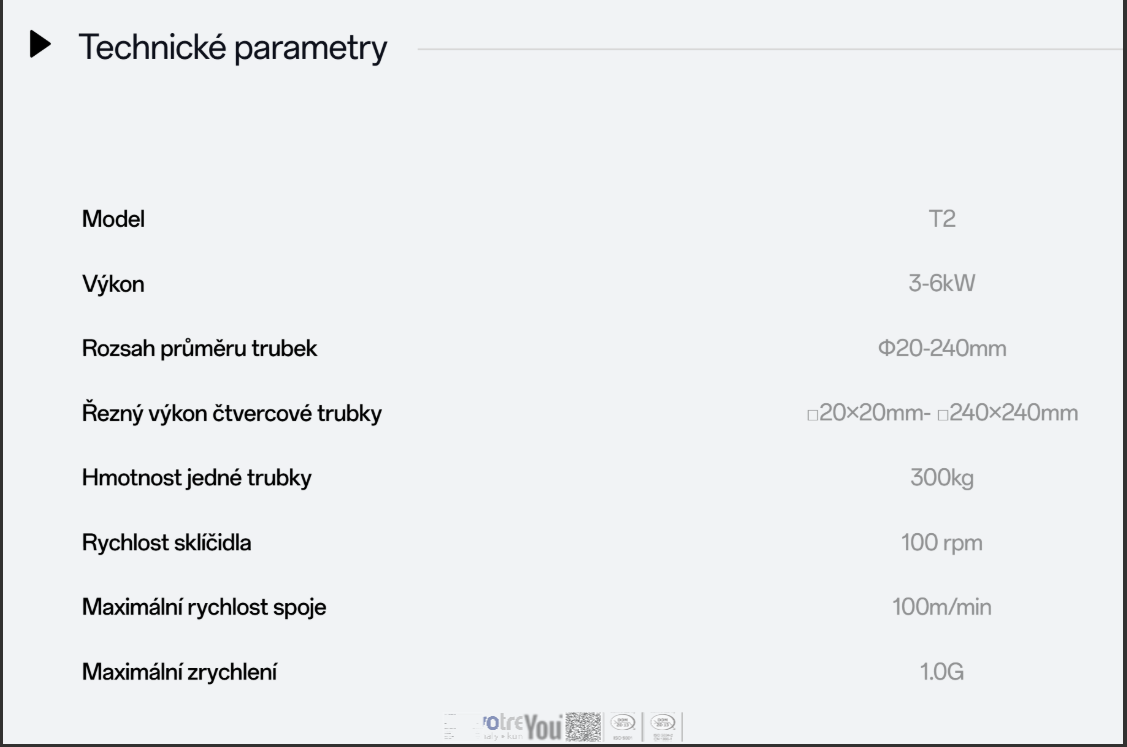Select the Řezný výkon čtvercové trubky label

[x=231, y=413]
